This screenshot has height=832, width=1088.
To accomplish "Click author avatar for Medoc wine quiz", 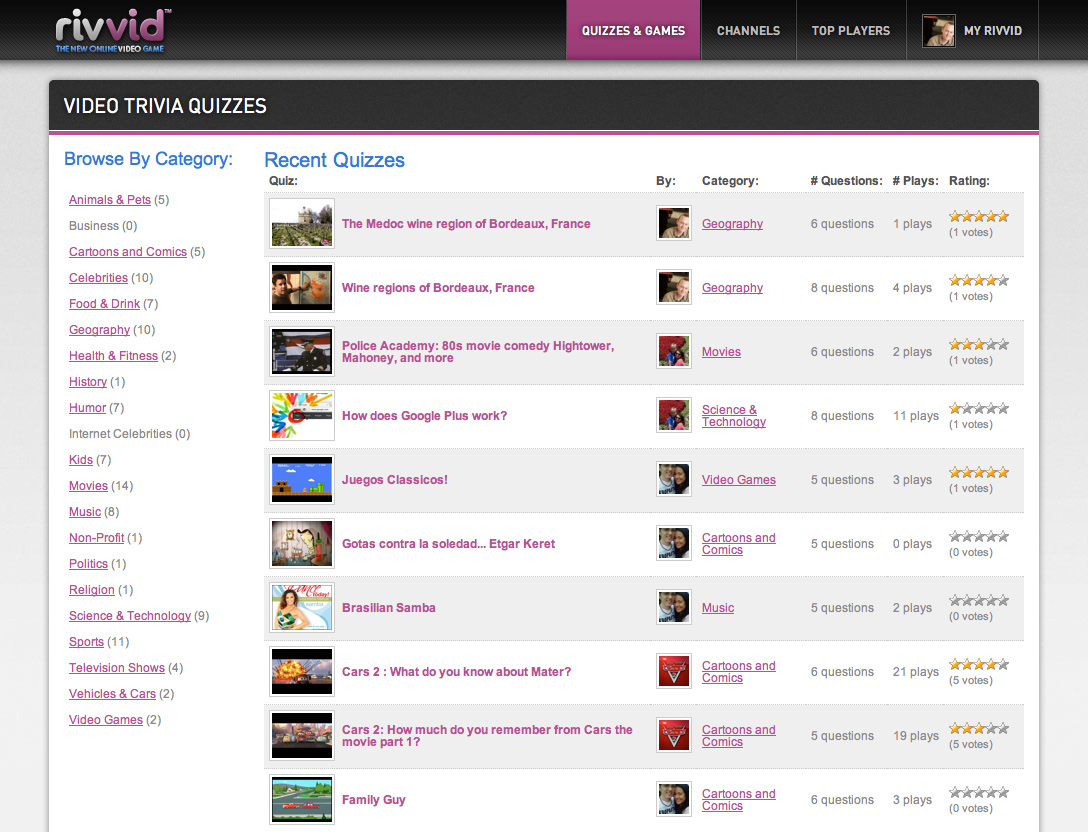I will pyautogui.click(x=674, y=224).
